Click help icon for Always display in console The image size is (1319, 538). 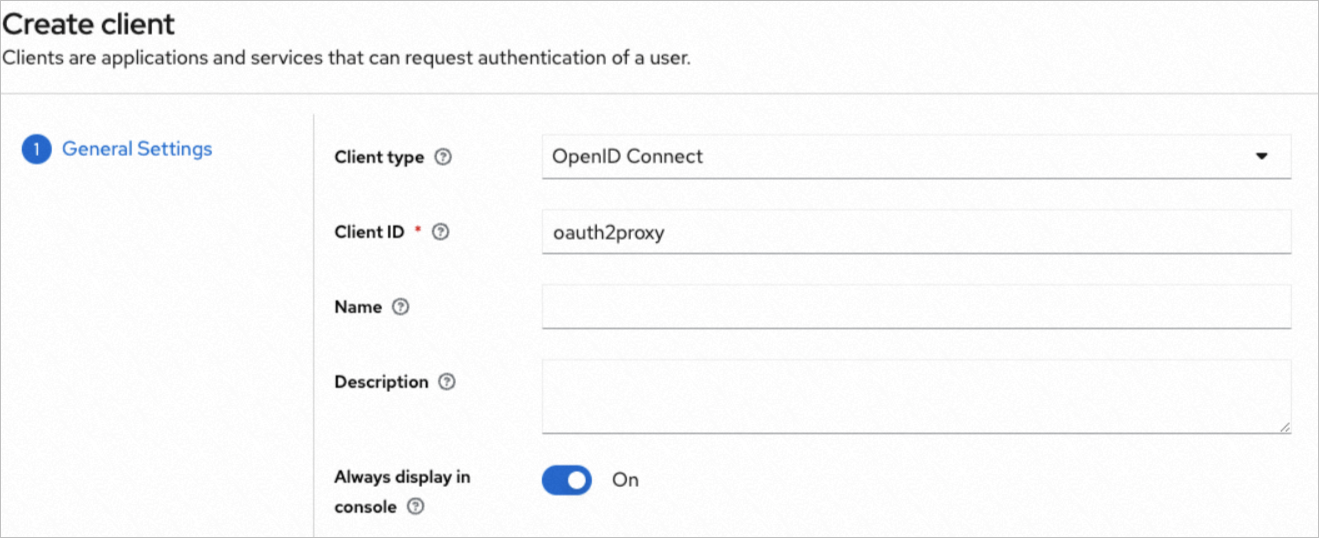[x=416, y=507]
